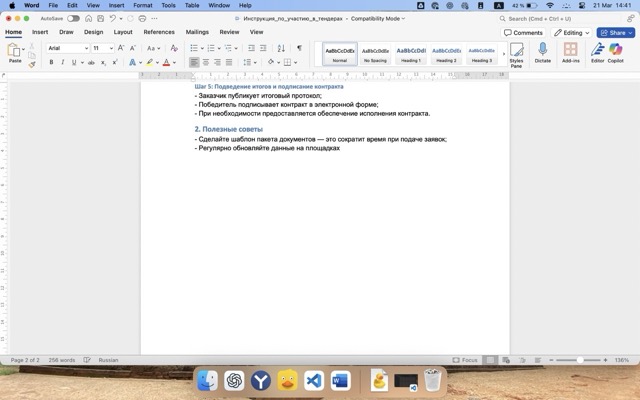Click the Share button
Viewport: 640px width, 400px height.
tap(616, 32)
